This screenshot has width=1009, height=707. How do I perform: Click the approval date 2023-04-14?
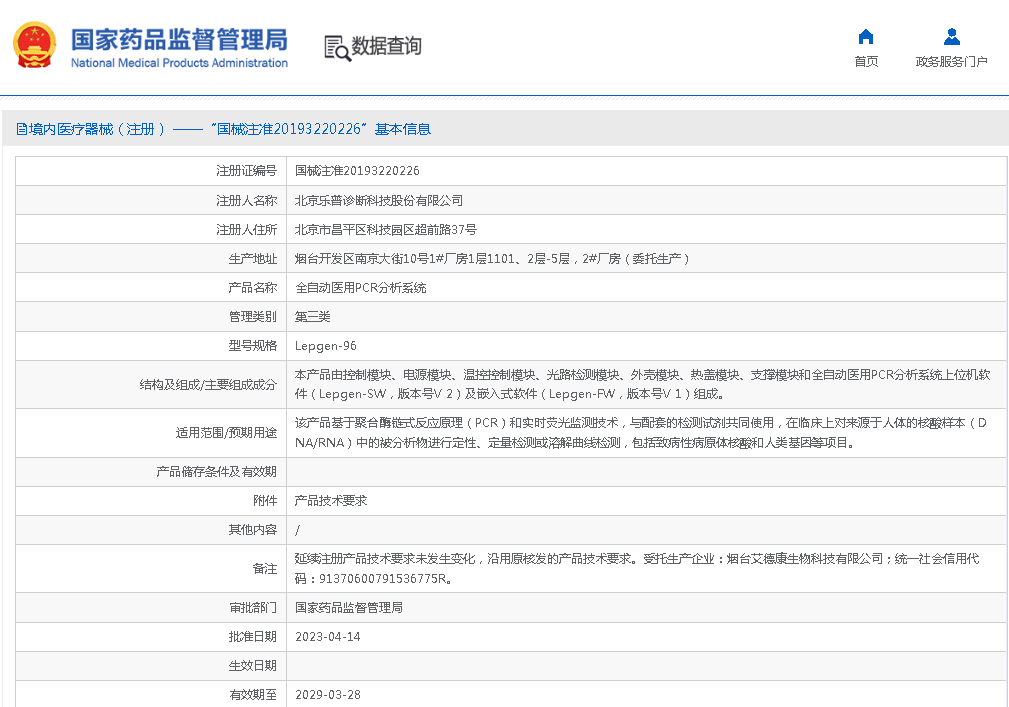coord(328,636)
